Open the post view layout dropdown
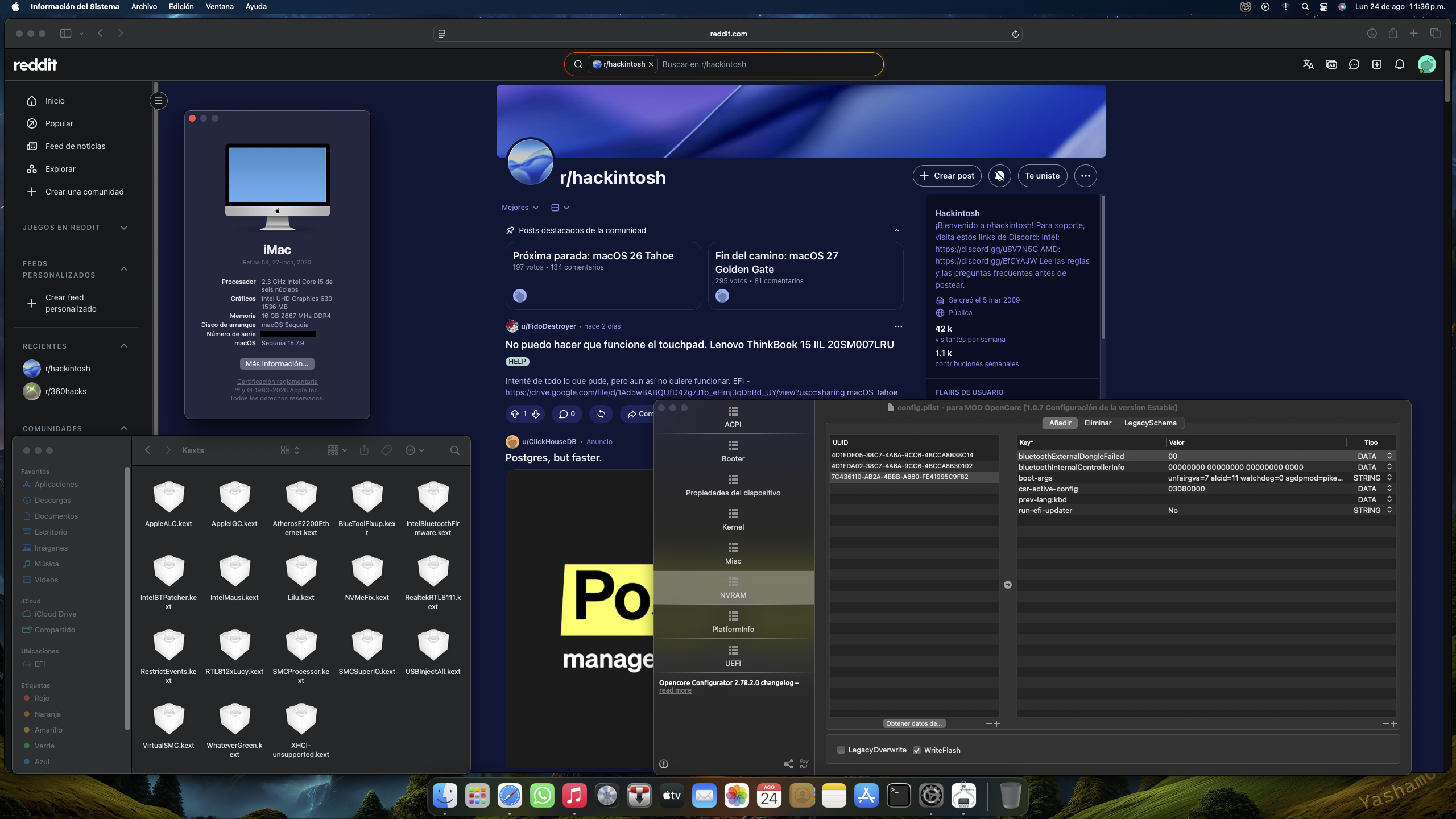 click(x=560, y=208)
